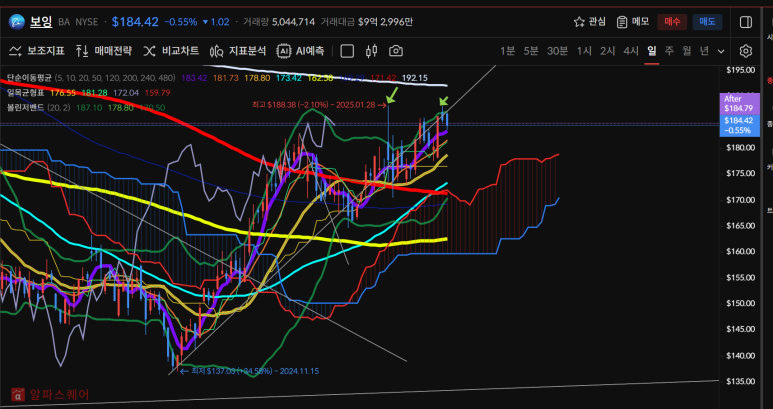773x409 pixels.
Task: Add stock to watchlist with 관심 star
Action: click(x=590, y=22)
